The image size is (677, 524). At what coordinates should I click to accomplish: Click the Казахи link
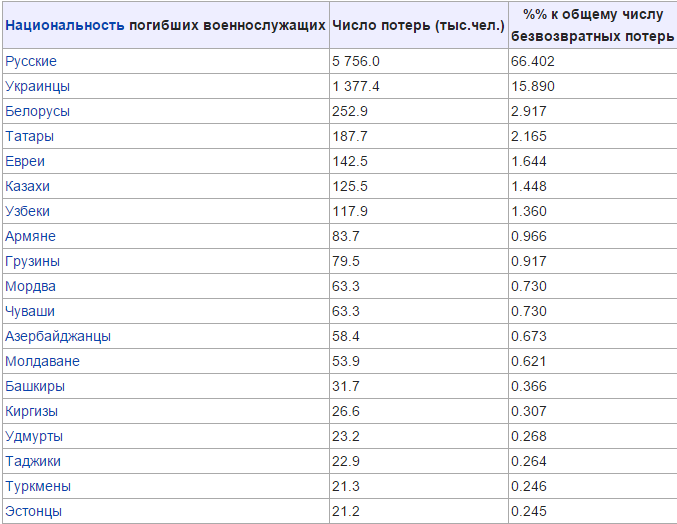[28, 186]
